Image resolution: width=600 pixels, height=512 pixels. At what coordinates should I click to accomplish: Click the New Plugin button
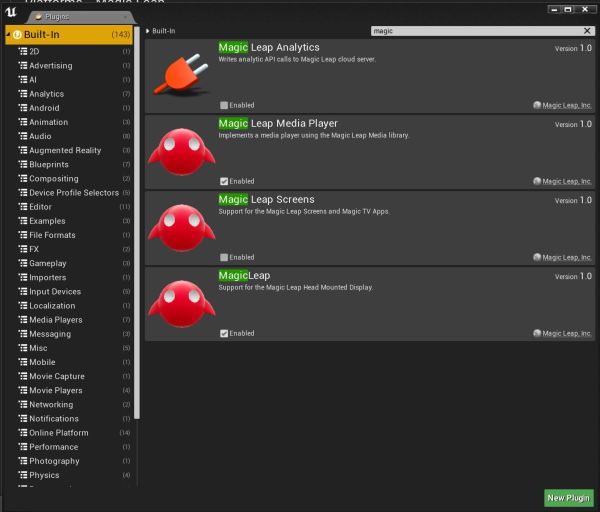569,497
